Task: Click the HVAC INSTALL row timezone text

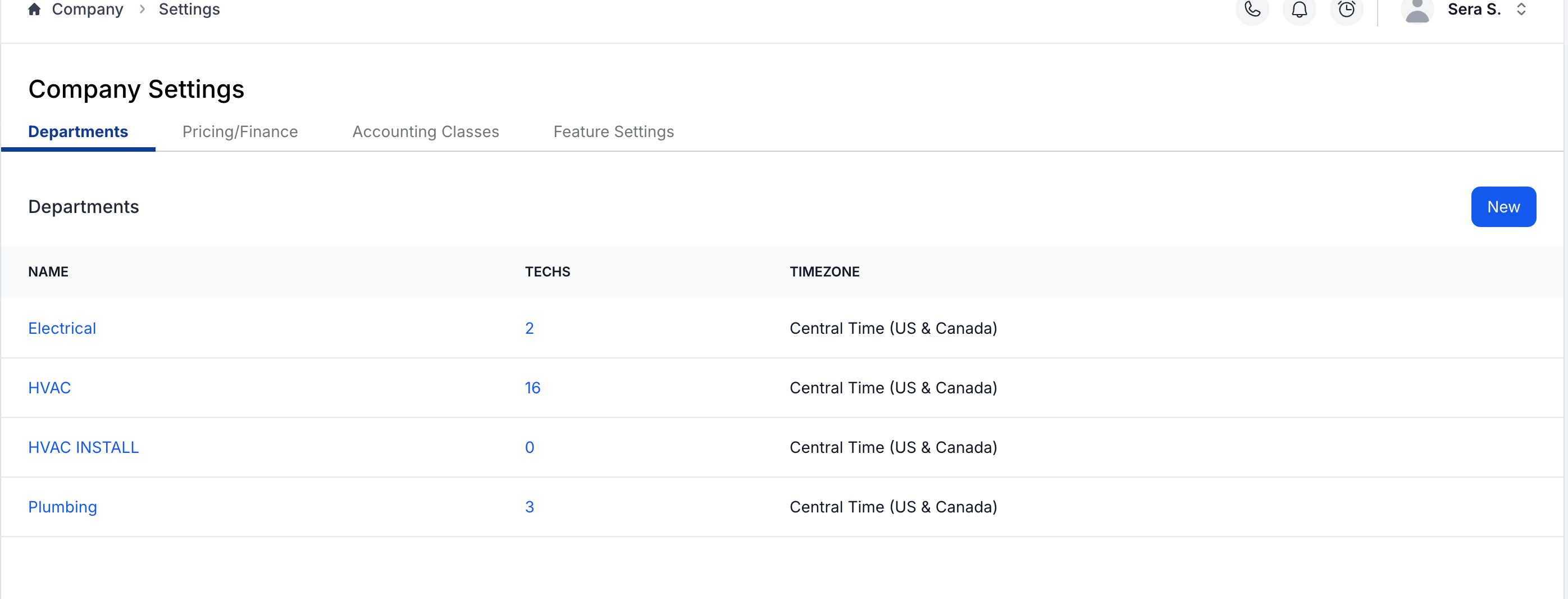Action: pos(894,447)
